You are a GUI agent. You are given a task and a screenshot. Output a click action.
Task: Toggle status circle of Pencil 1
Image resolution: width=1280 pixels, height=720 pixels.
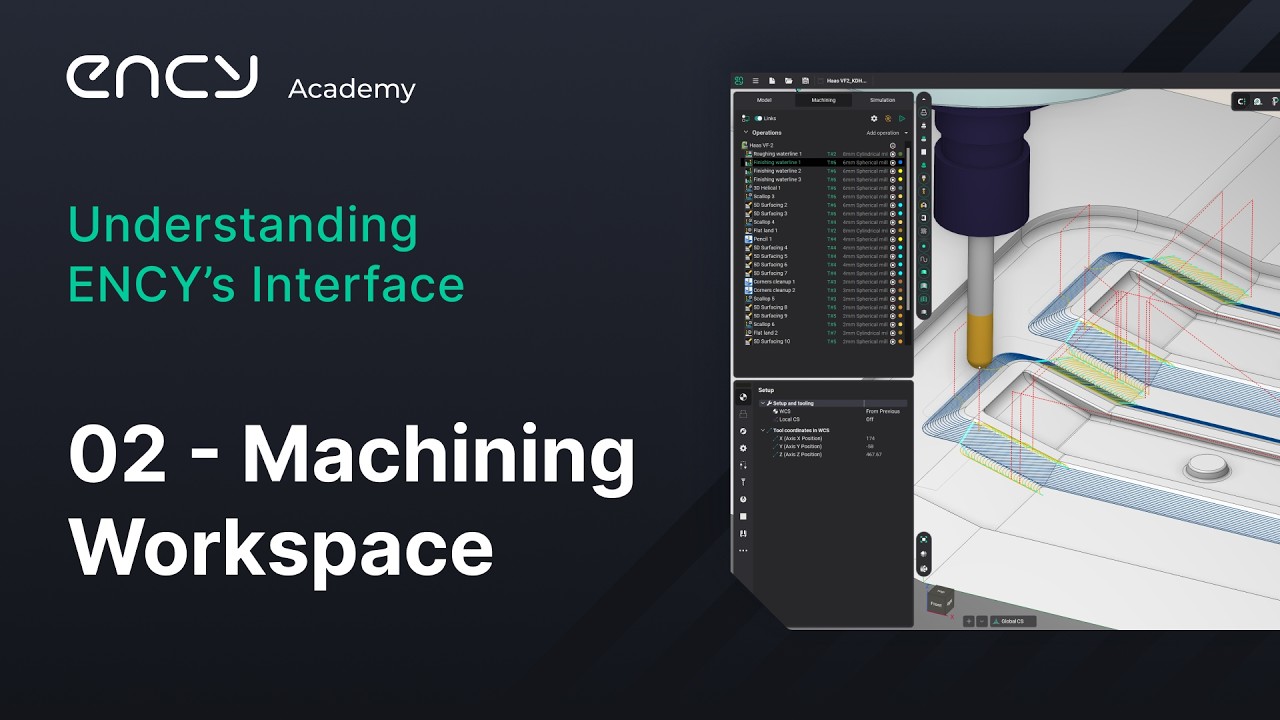(x=893, y=239)
